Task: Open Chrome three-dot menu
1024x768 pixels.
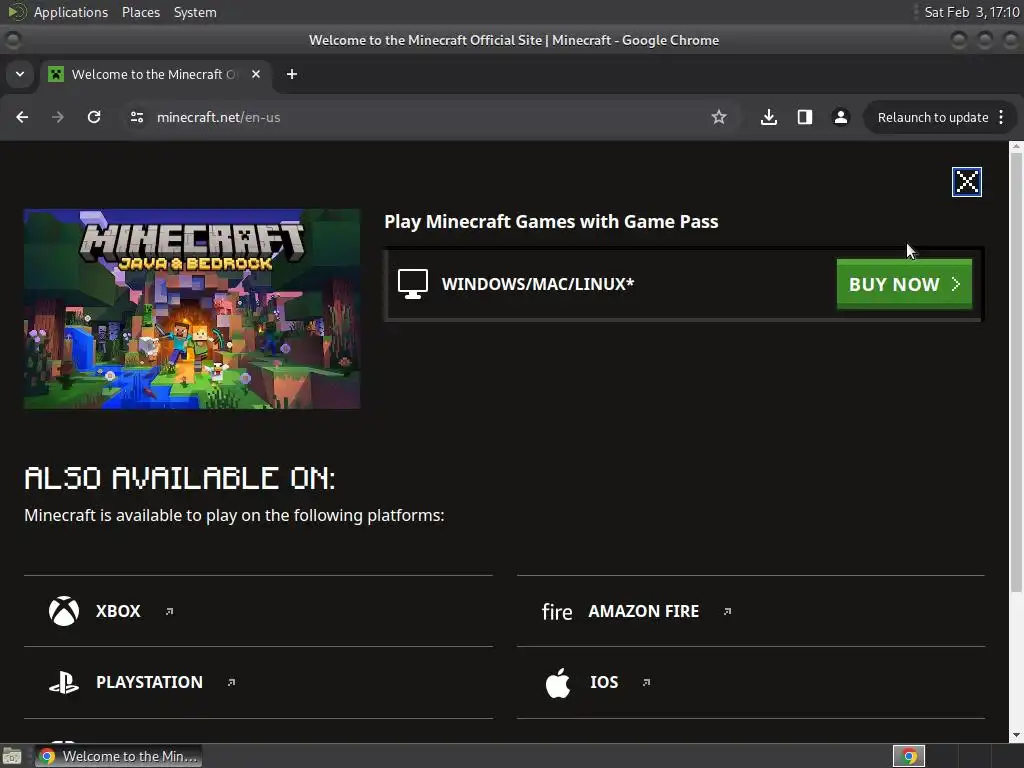Action: tap(1001, 118)
